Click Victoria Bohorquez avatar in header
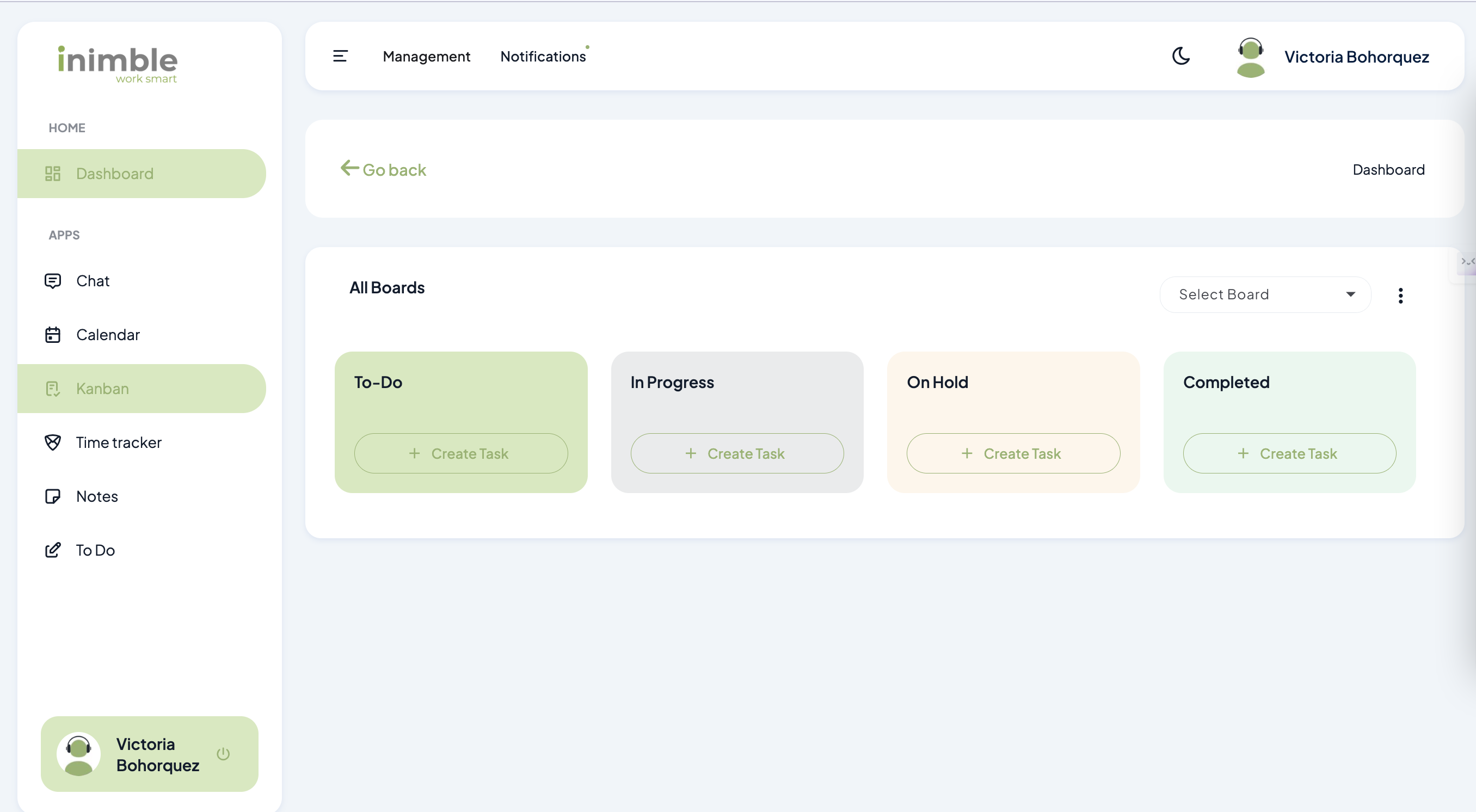This screenshot has height=812, width=1476. point(1250,57)
